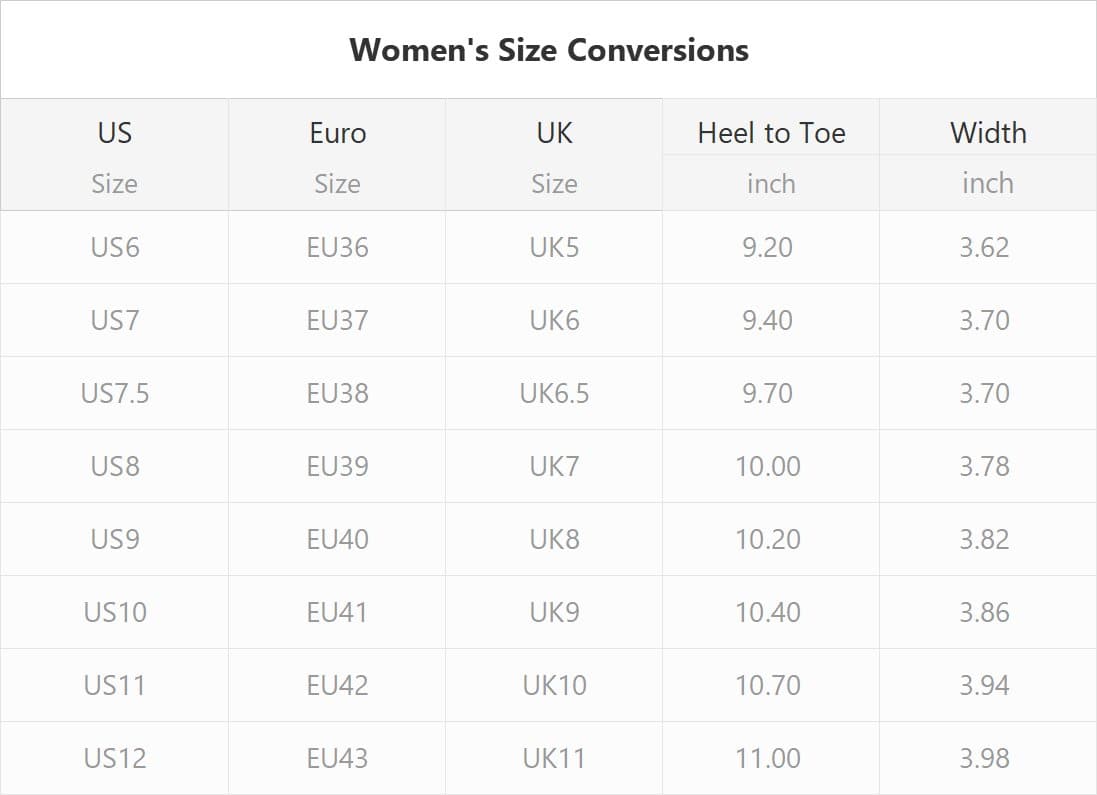1097x795 pixels.
Task: Select the Width column header
Action: tap(988, 133)
